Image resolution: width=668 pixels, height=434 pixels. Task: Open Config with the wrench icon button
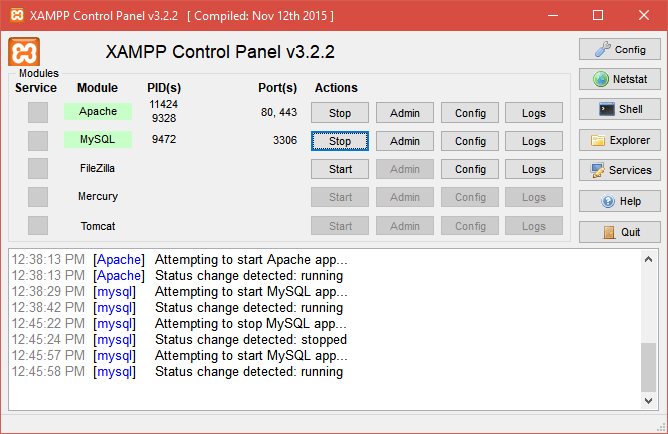[619, 49]
